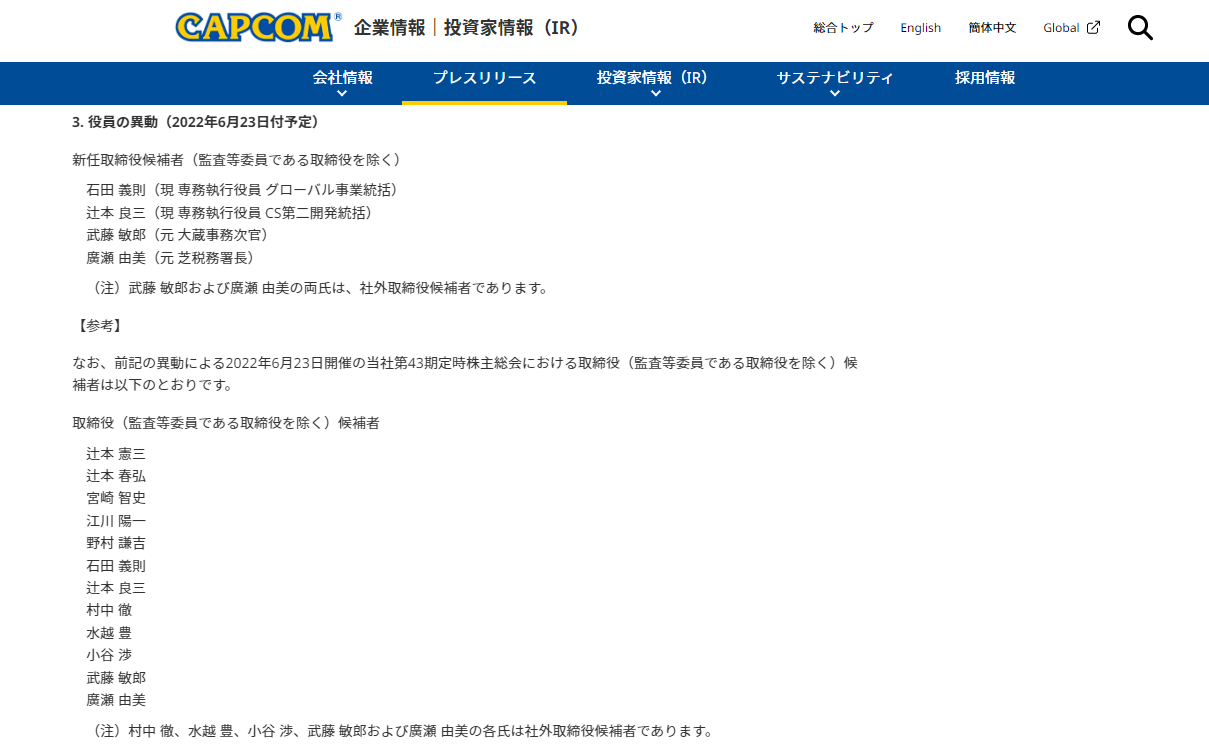Viewport: 1209px width, 747px height.
Task: Open the Global site link
Action: (x=1063, y=28)
